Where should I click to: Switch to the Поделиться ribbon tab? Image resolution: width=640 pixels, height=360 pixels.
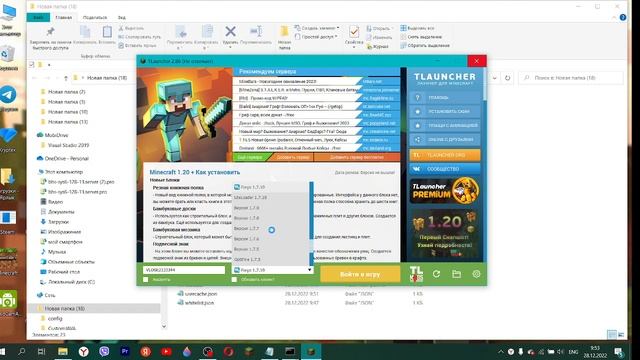[x=95, y=17]
